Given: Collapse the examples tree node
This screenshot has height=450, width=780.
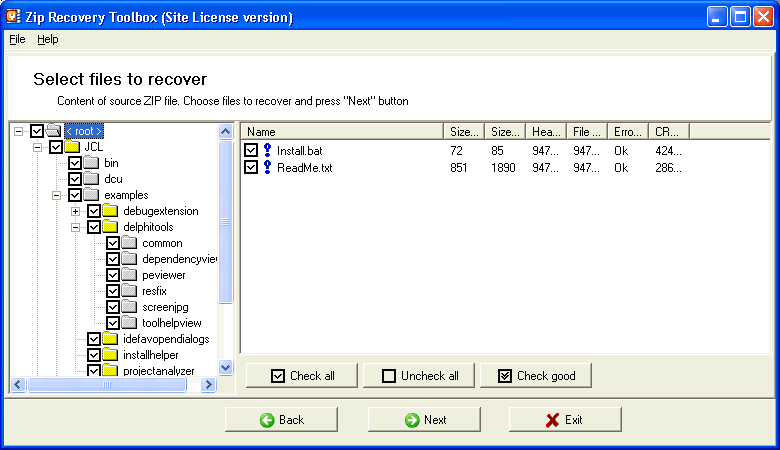Looking at the screenshot, I should click(56, 195).
